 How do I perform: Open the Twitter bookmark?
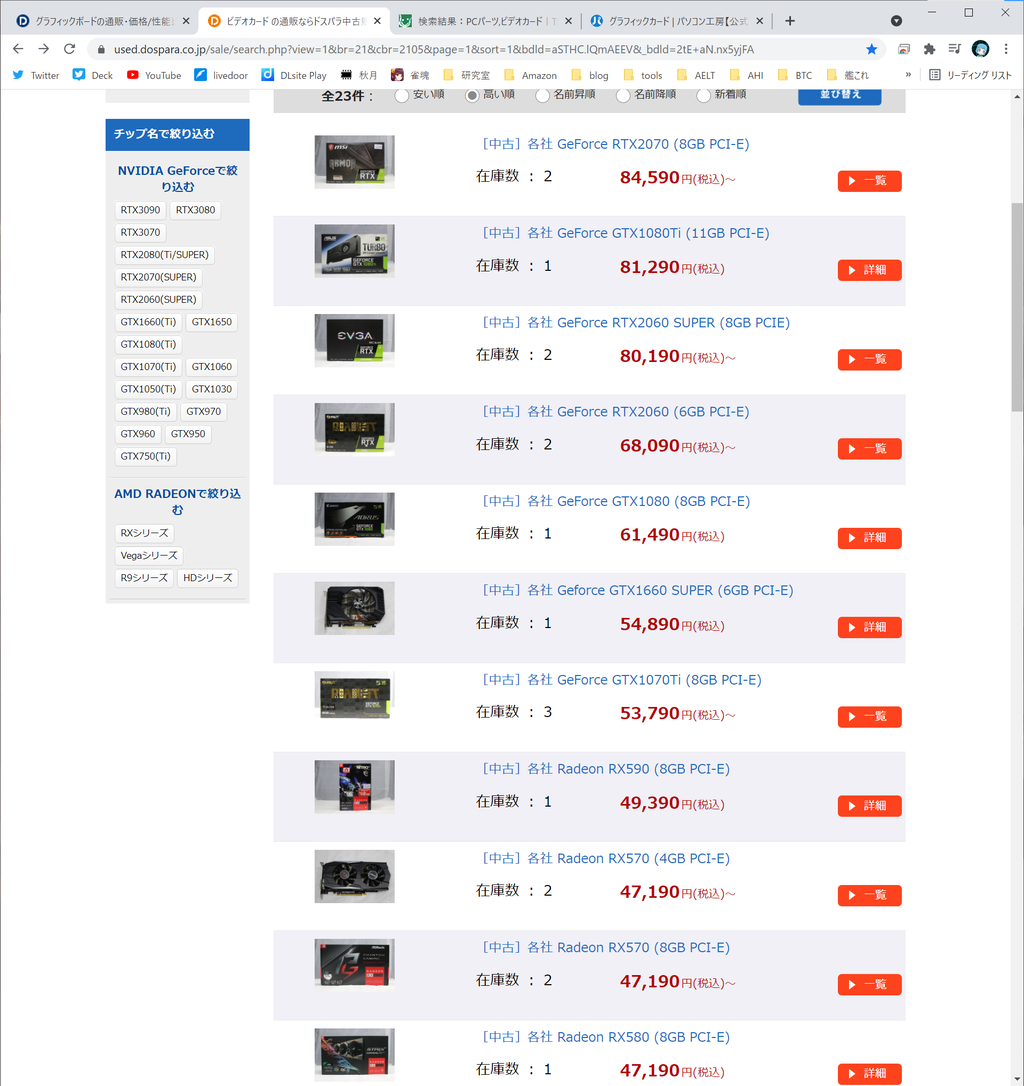click(x=36, y=75)
